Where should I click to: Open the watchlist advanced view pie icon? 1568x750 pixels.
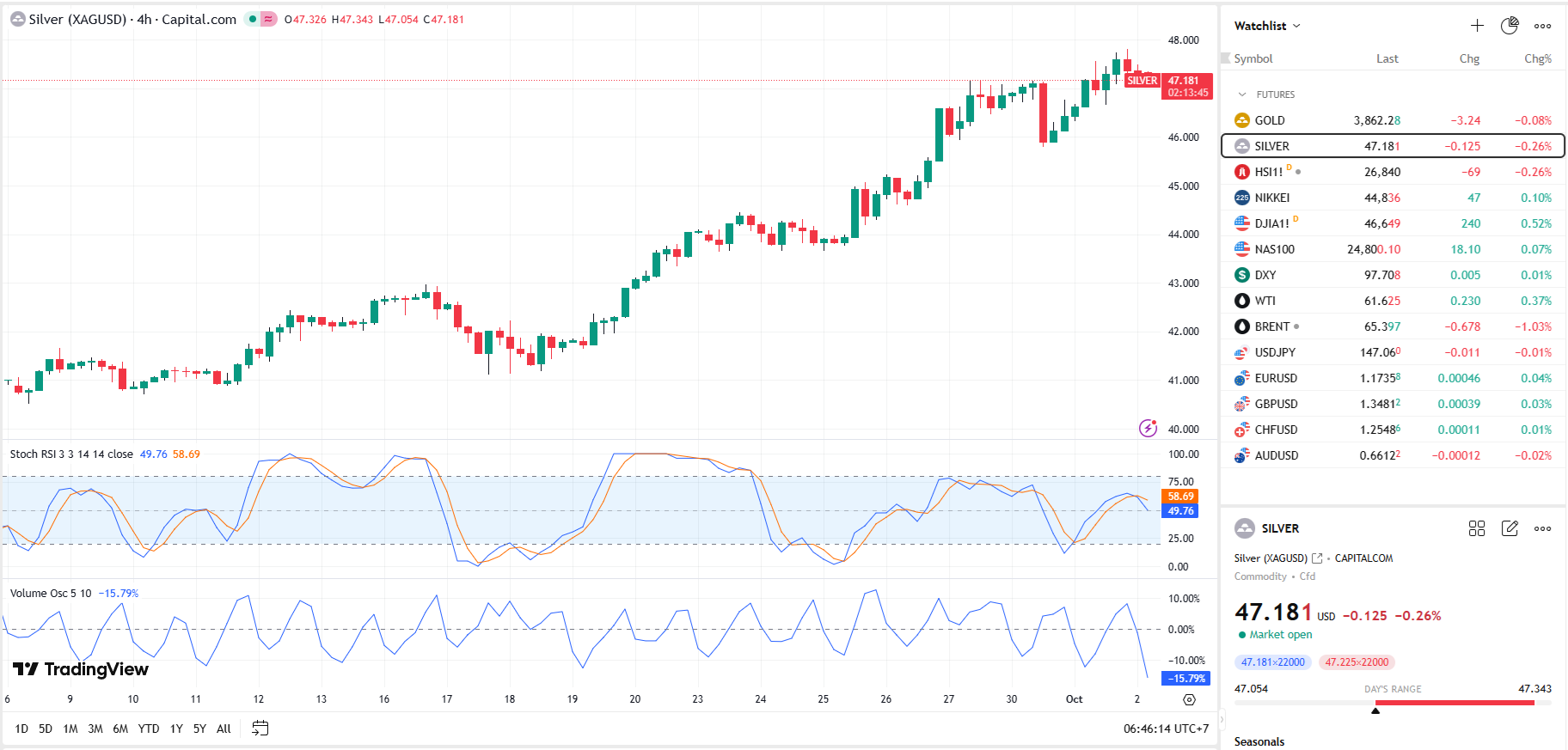[x=1510, y=26]
